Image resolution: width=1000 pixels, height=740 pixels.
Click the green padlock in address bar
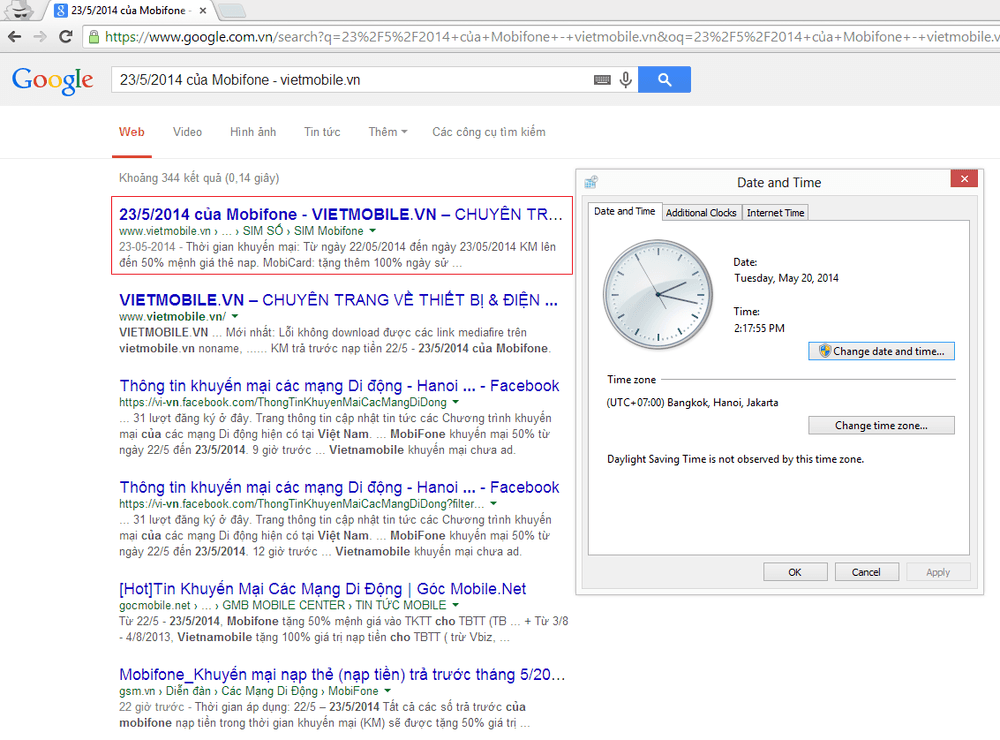(94, 37)
